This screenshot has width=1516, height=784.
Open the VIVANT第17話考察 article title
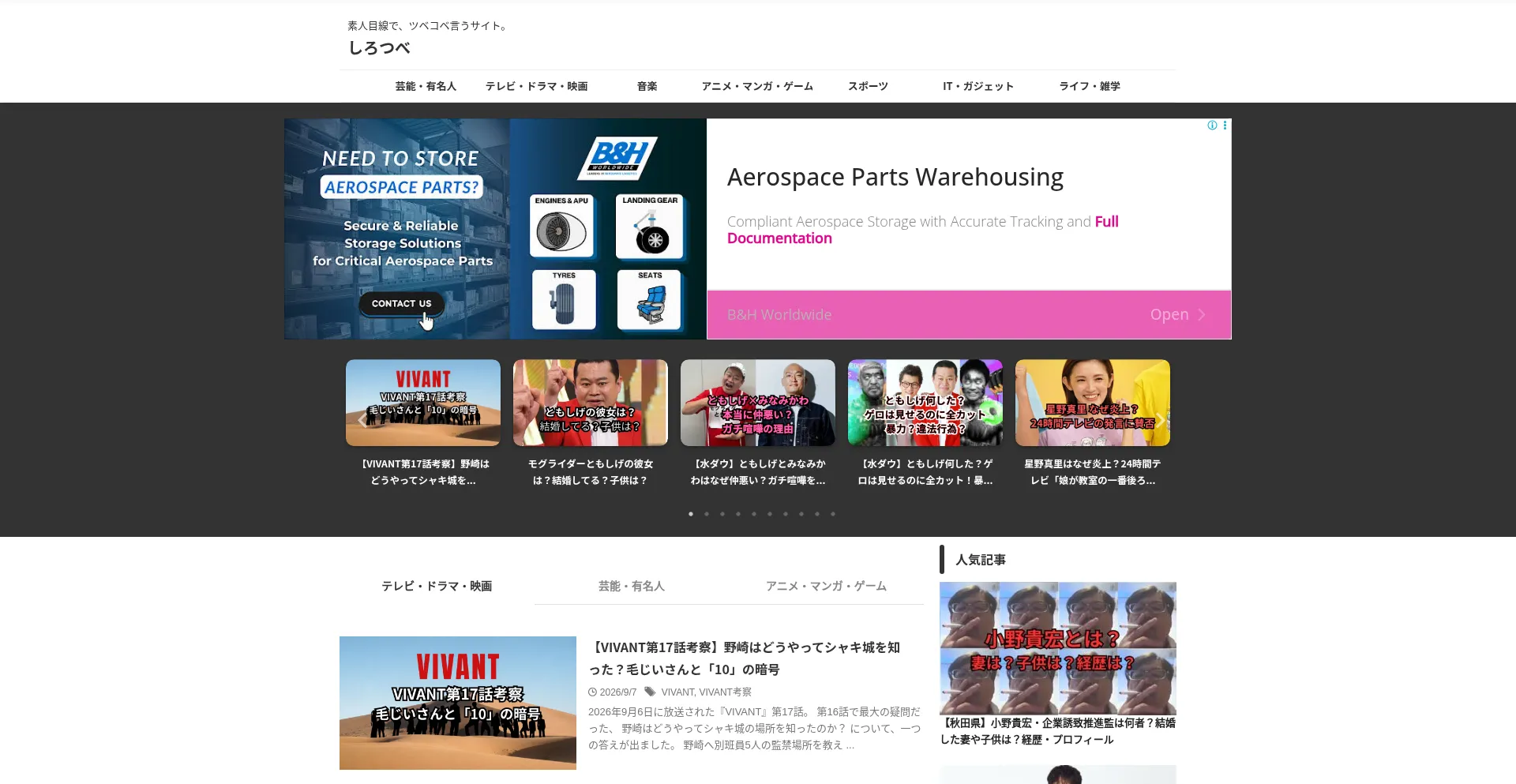pyautogui.click(x=745, y=658)
